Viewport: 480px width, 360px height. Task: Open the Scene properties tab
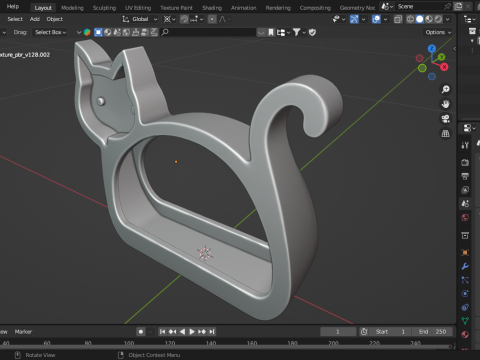465,203
